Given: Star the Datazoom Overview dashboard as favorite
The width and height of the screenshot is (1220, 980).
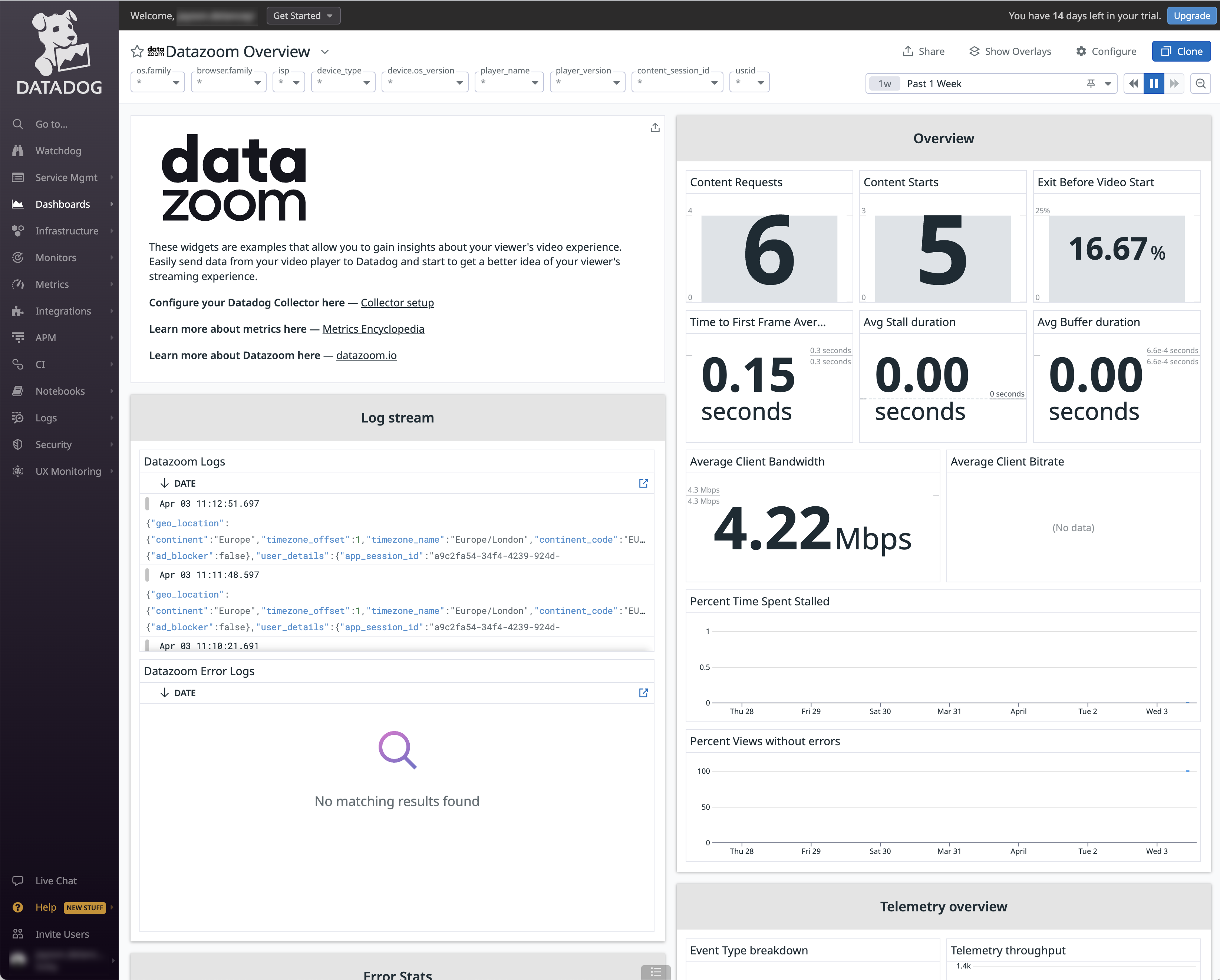Looking at the screenshot, I should click(x=137, y=52).
